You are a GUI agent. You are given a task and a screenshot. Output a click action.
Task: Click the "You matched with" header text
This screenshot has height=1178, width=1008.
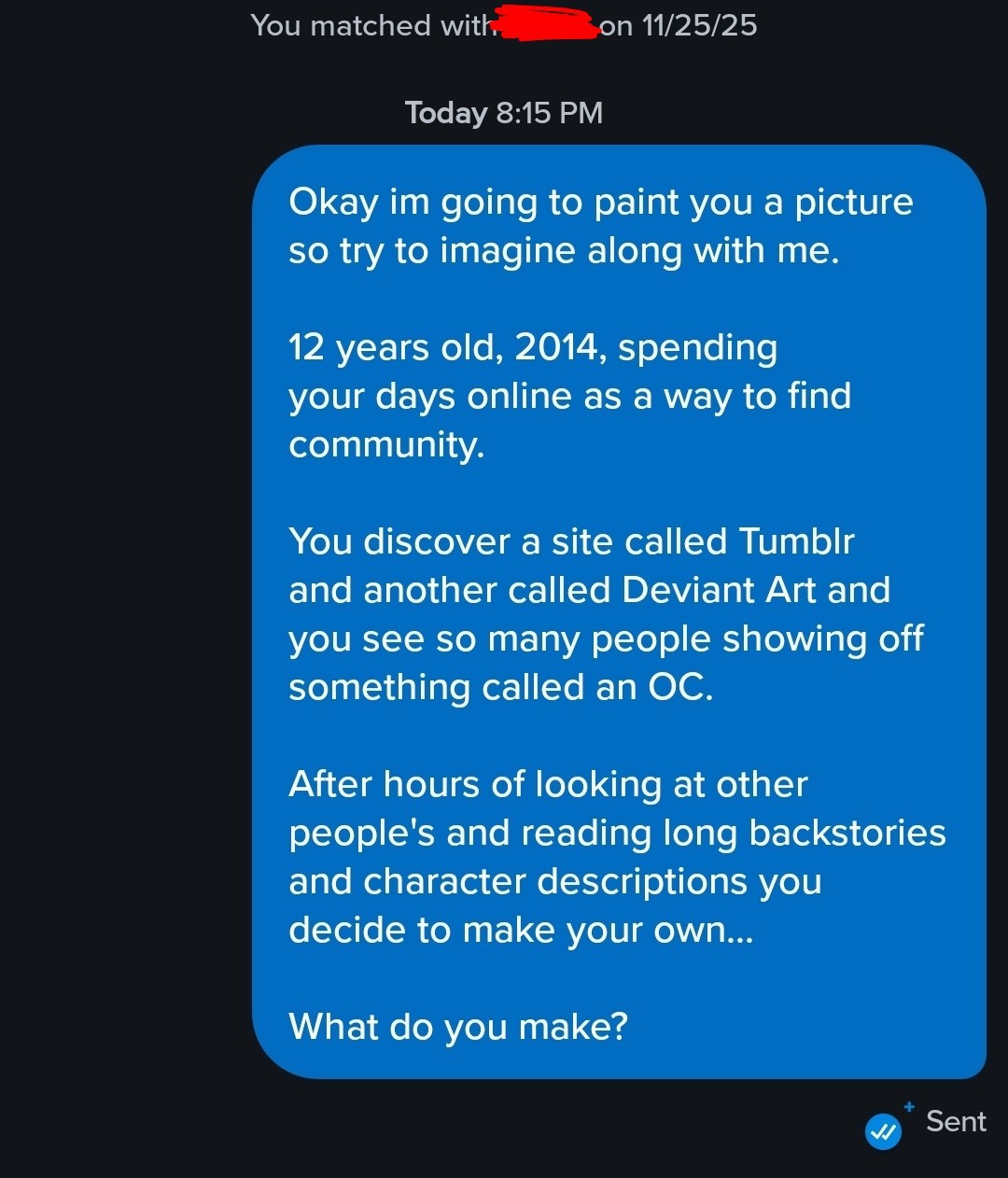371,25
